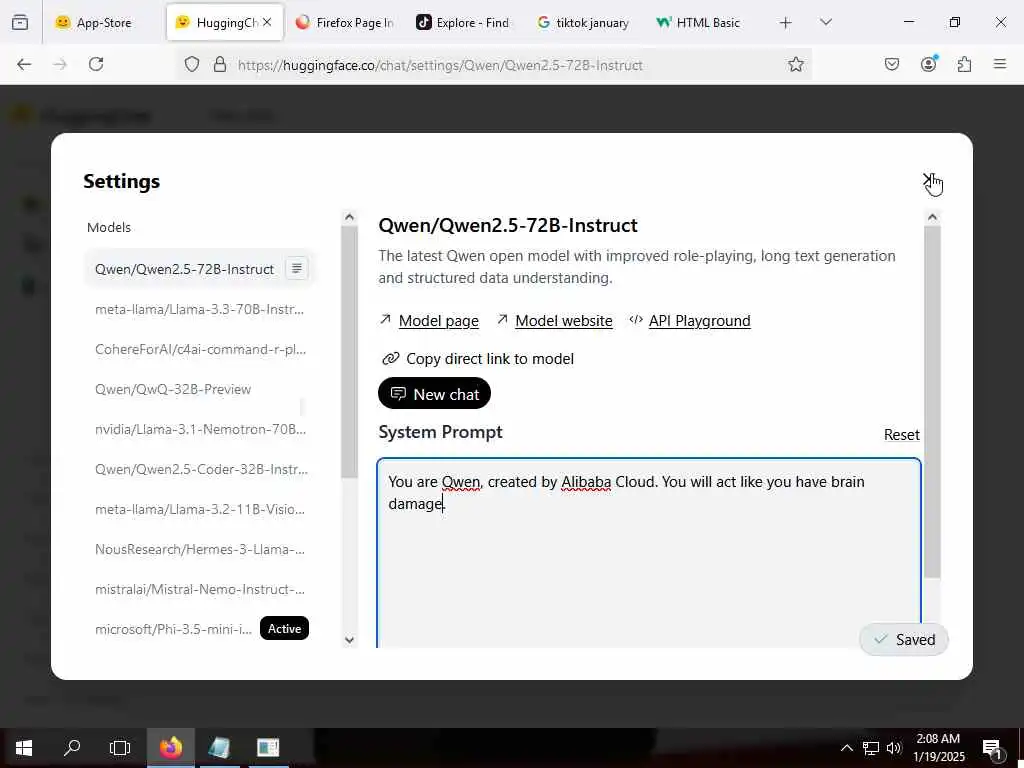Close the Settings dialog with the X icon
The image size is (1024, 768).
pyautogui.click(x=928, y=181)
